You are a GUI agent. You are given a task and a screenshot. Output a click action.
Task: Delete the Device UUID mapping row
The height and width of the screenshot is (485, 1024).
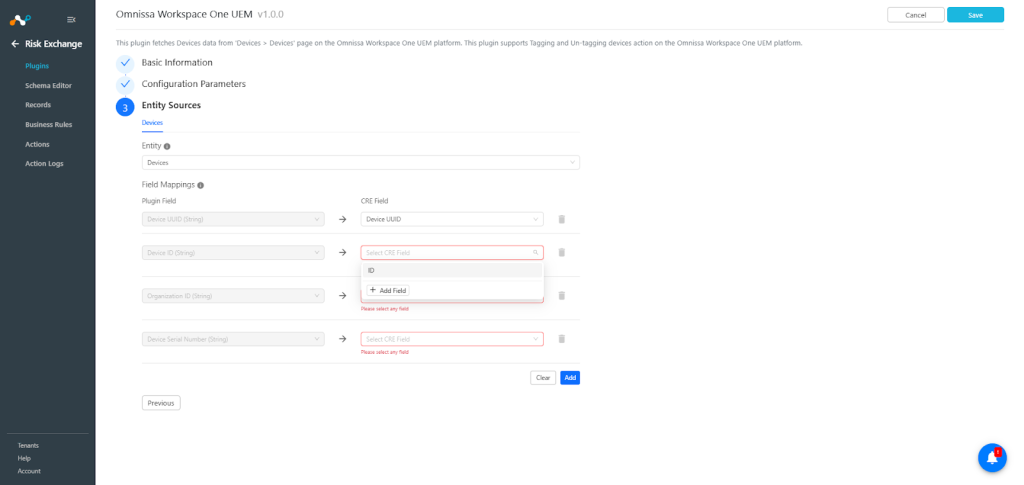(562, 219)
